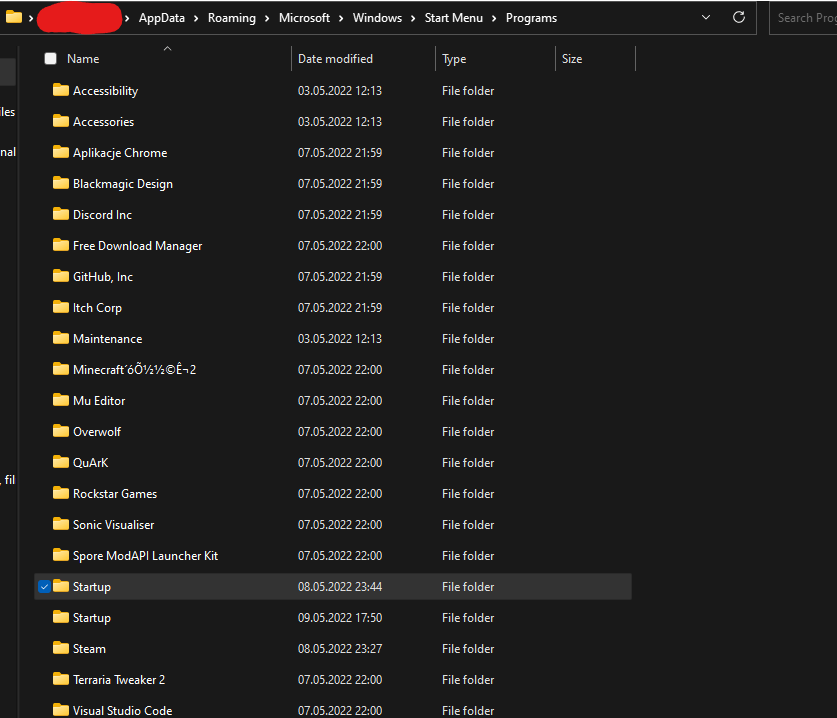Expand the chevron after AppData in path
Image resolution: width=837 pixels, height=718 pixels.
point(196,18)
